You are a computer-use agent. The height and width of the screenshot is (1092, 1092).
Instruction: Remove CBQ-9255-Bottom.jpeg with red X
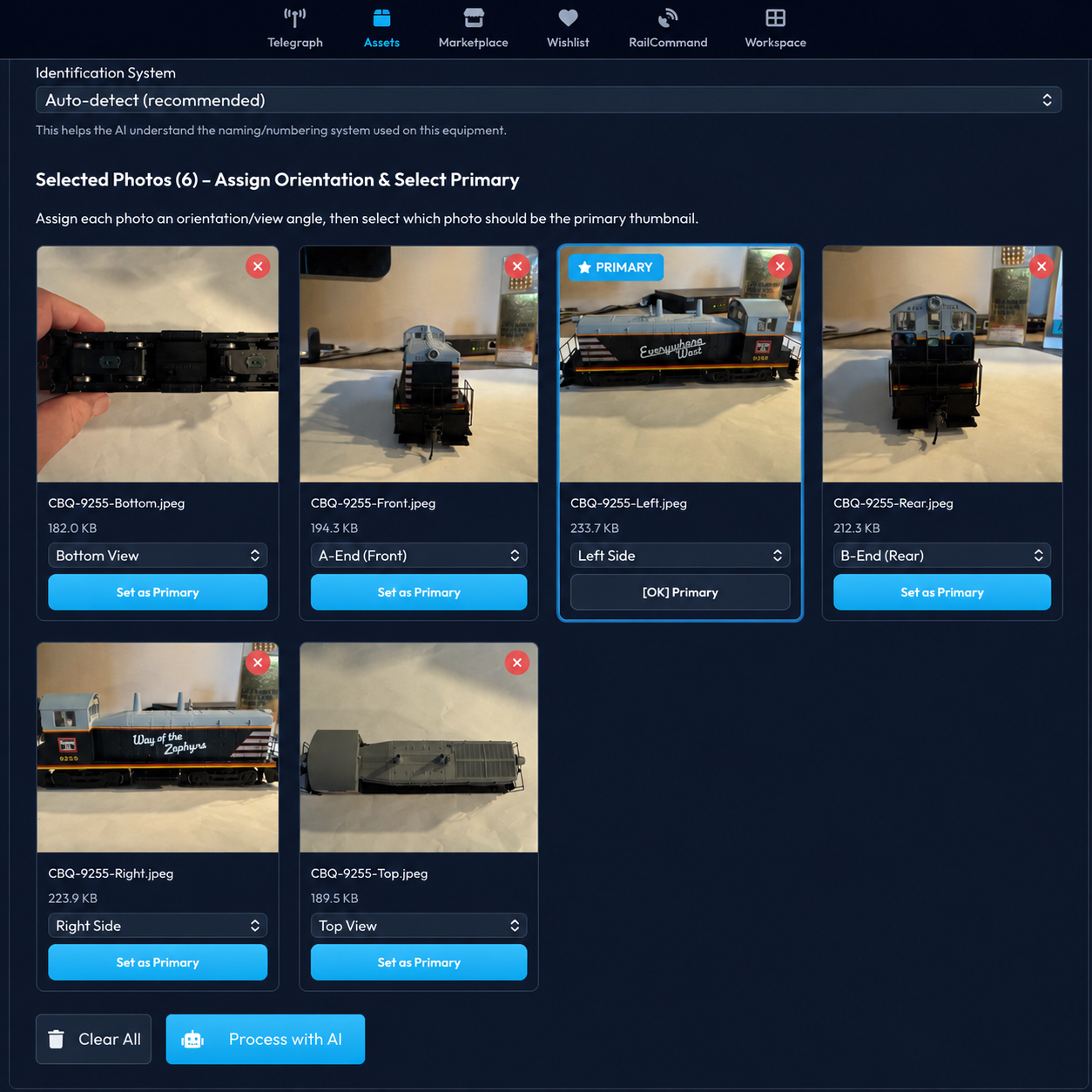click(x=258, y=266)
